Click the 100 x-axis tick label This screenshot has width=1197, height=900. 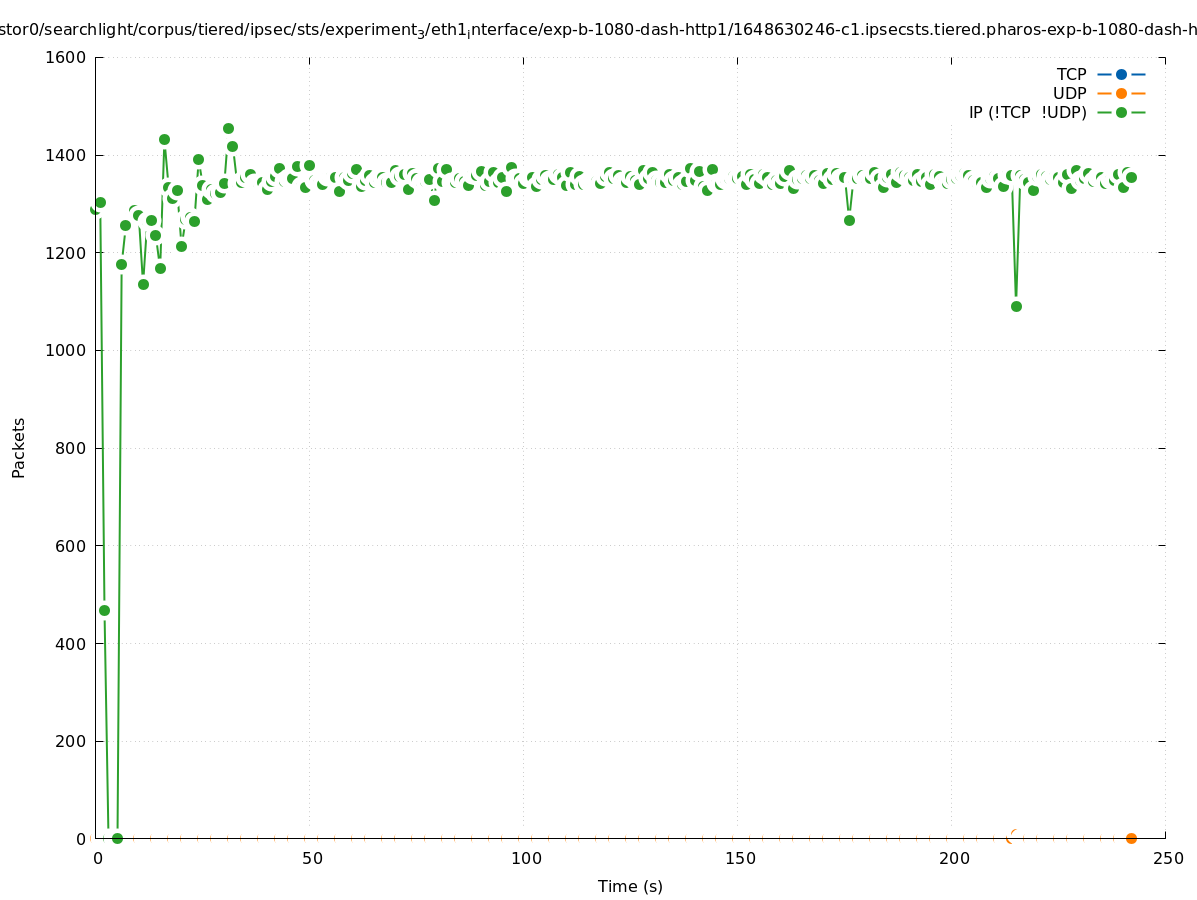[524, 858]
